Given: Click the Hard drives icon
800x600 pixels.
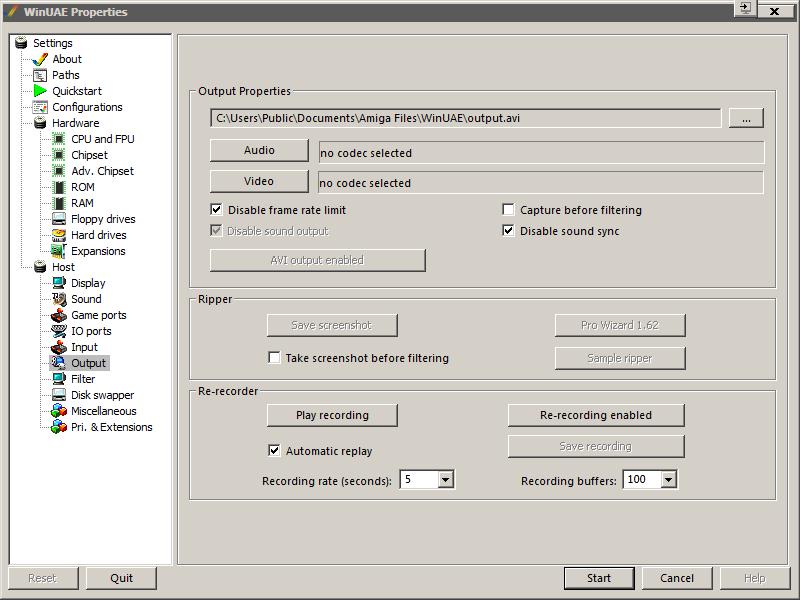Looking at the screenshot, I should 59,235.
